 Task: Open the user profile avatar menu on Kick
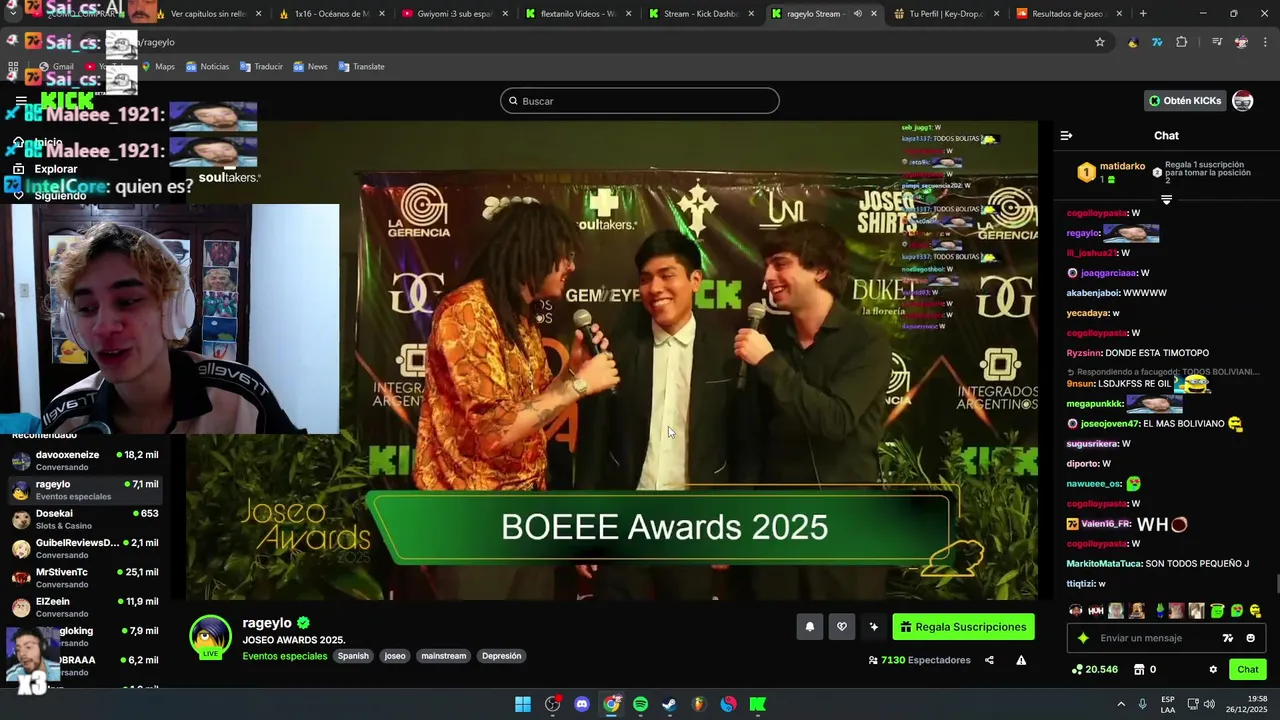tap(1243, 101)
